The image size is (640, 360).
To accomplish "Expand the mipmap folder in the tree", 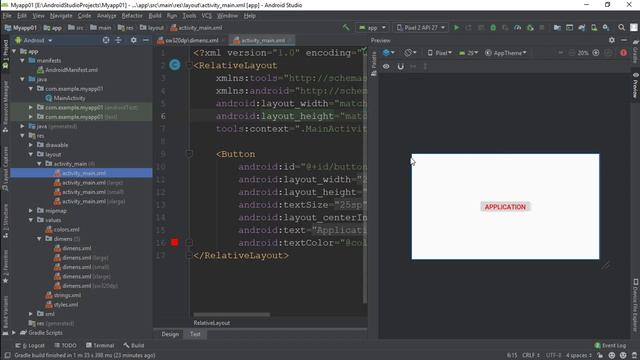I will [31, 211].
